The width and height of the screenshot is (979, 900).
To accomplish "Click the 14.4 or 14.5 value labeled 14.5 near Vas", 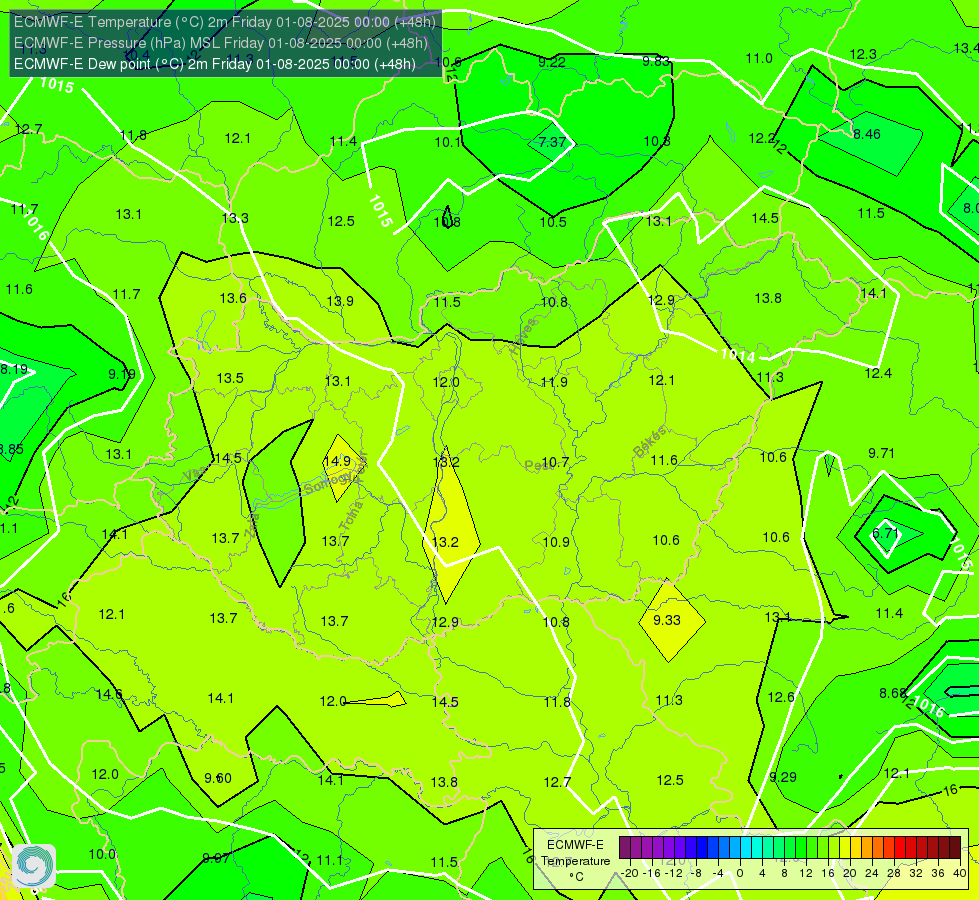I will click(x=227, y=458).
